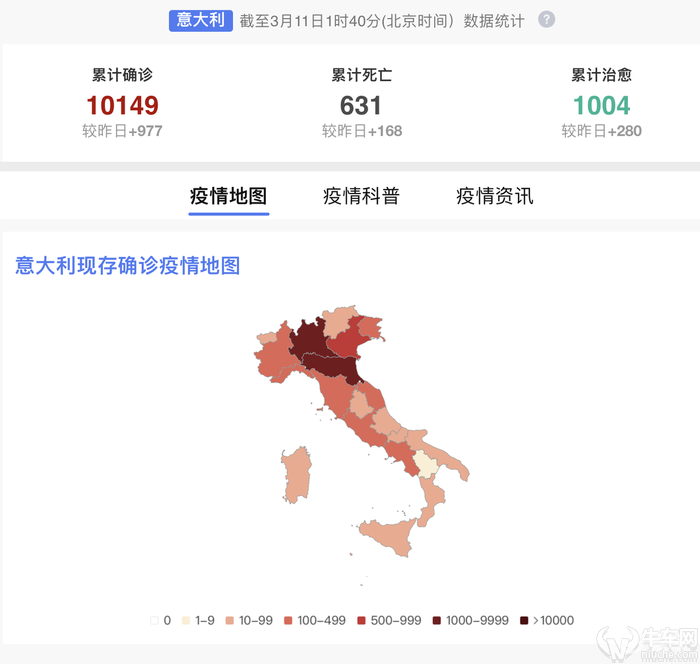Toggle the >10000 legend swatch
This screenshot has width=700, height=664.
[524, 620]
